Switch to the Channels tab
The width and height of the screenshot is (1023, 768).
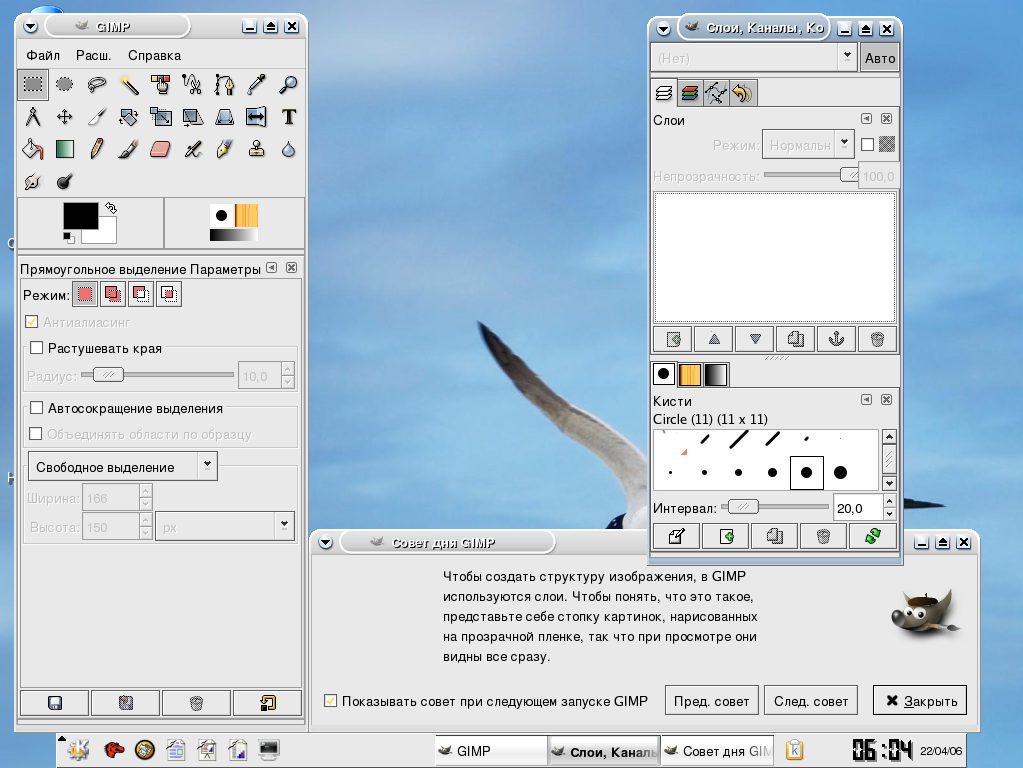point(690,93)
